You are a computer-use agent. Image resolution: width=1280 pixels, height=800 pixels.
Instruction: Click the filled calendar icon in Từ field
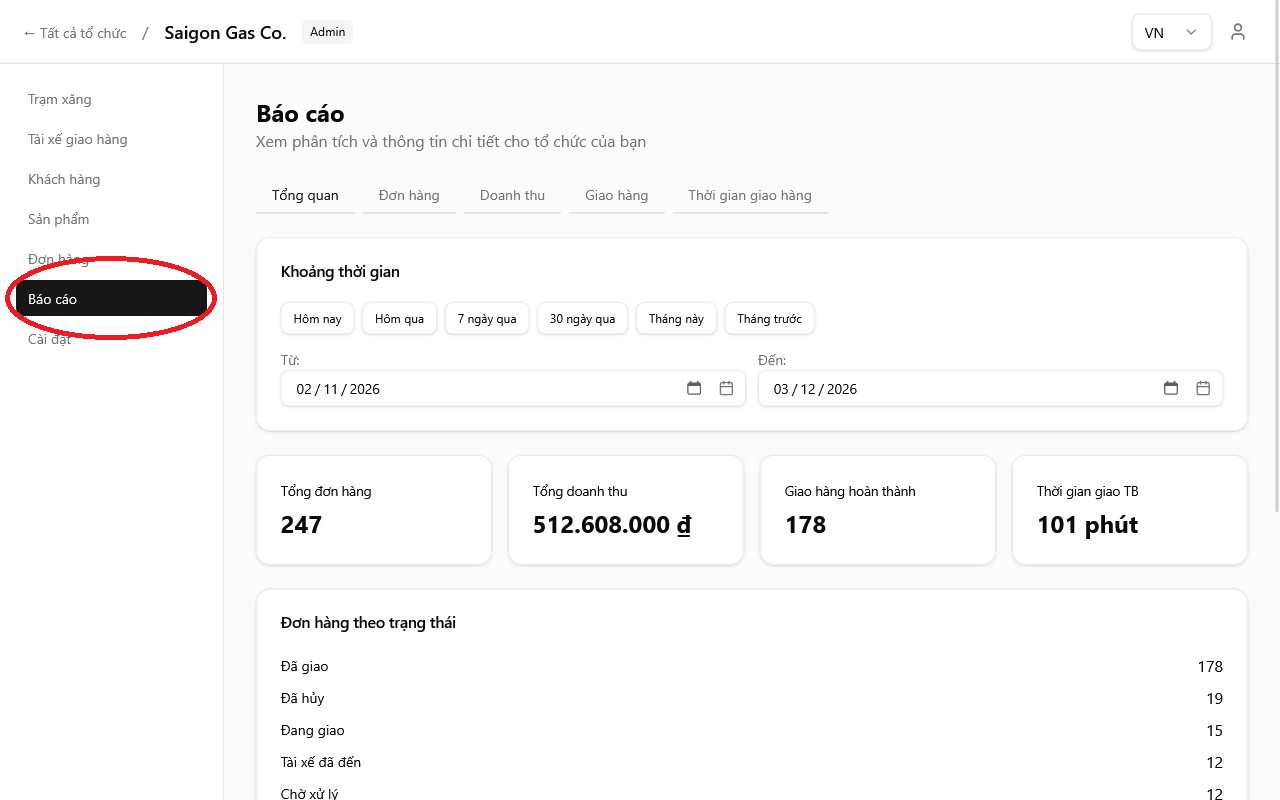[694, 389]
